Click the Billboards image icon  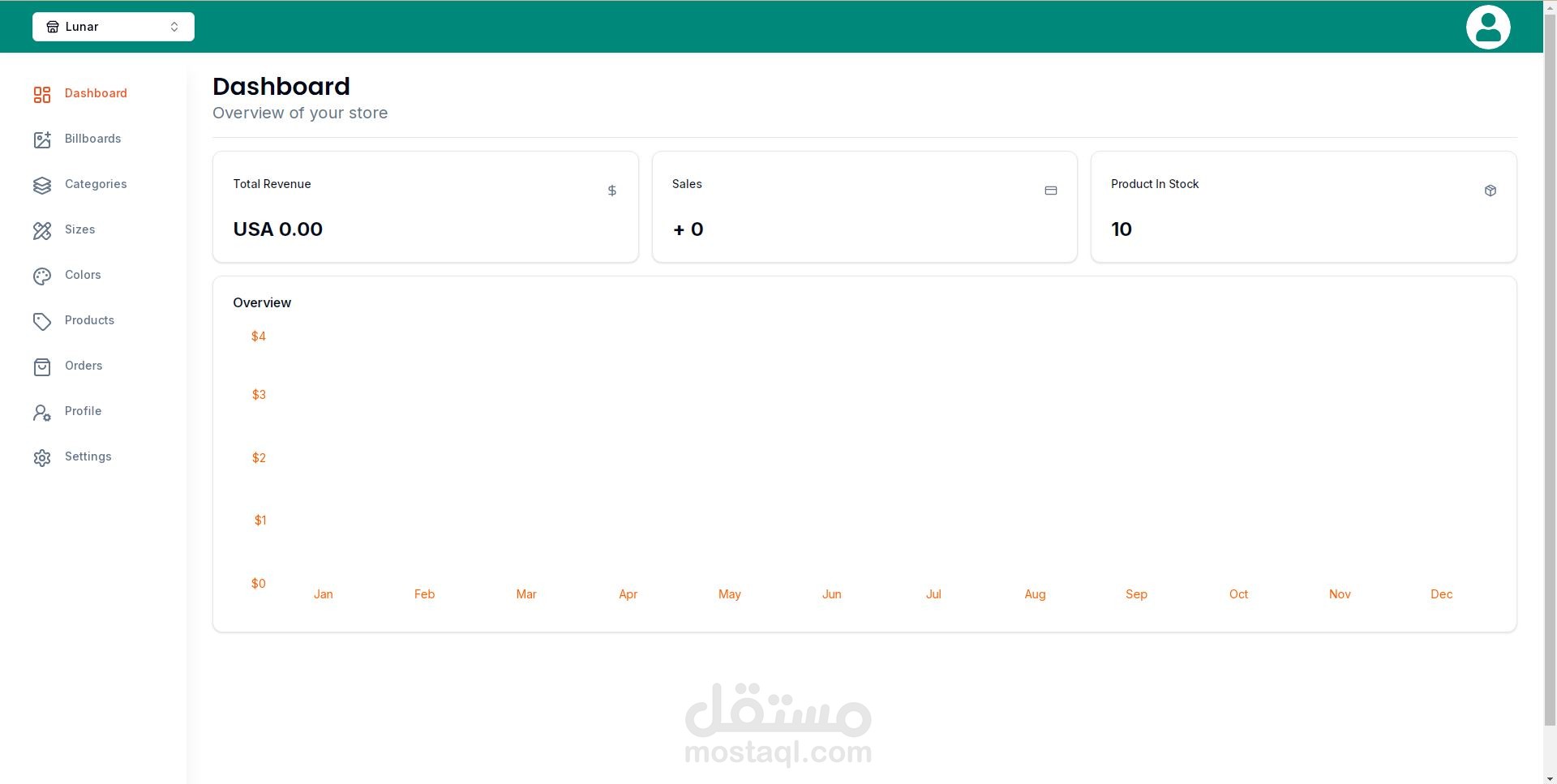(42, 139)
